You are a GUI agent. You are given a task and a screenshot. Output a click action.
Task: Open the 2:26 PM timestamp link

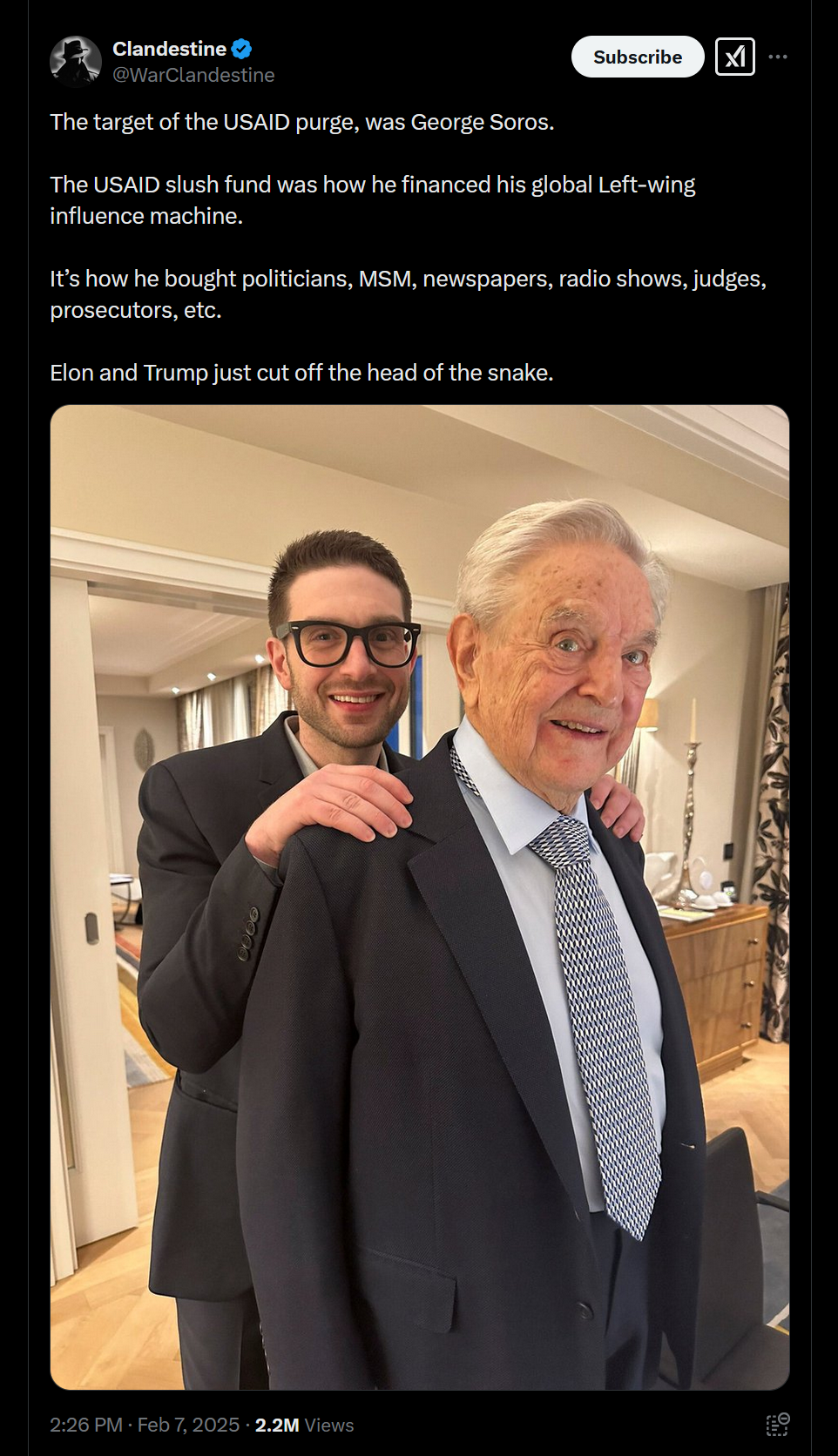pyautogui.click(x=86, y=1425)
